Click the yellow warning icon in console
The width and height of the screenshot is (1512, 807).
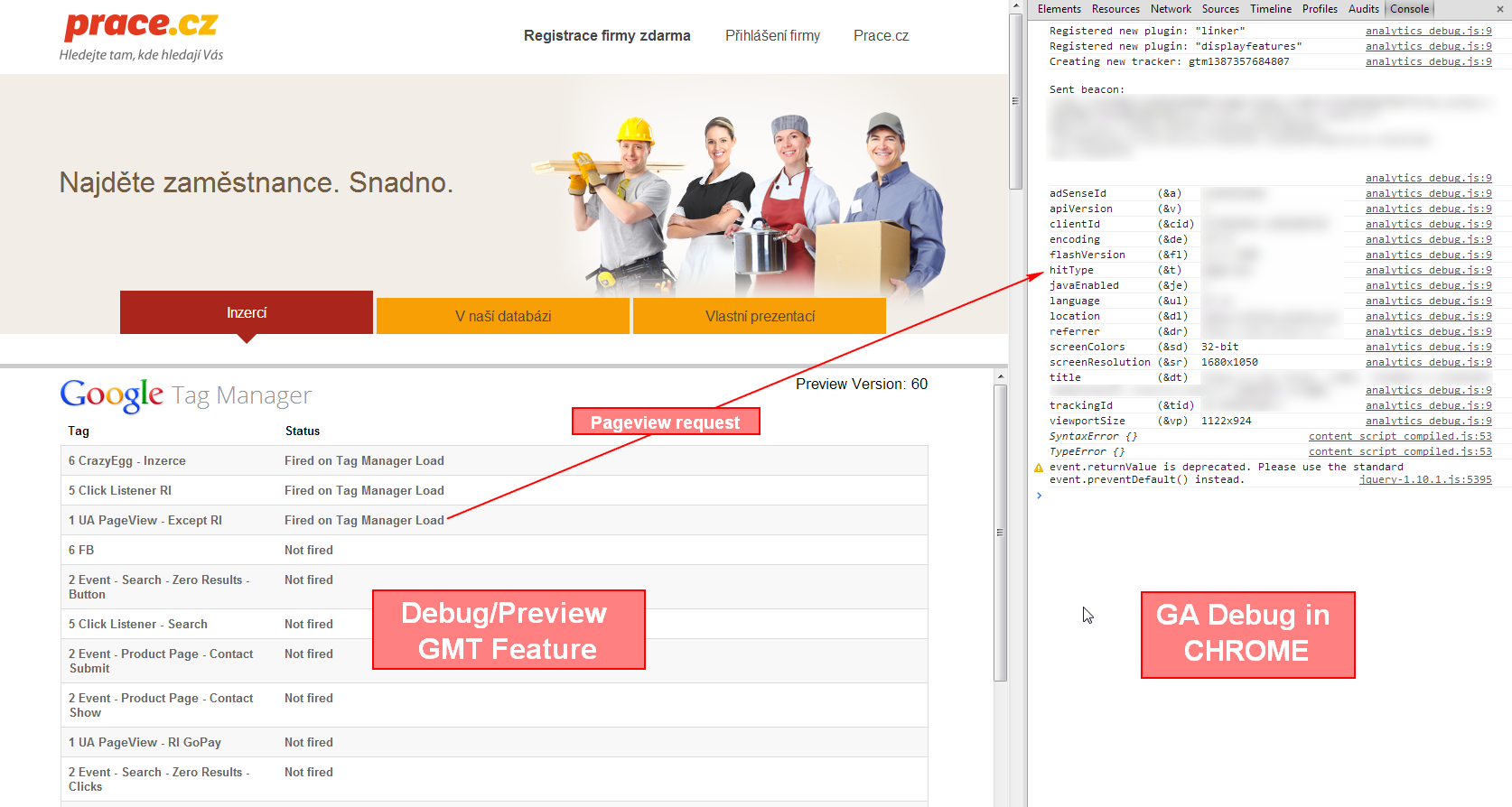click(1039, 468)
